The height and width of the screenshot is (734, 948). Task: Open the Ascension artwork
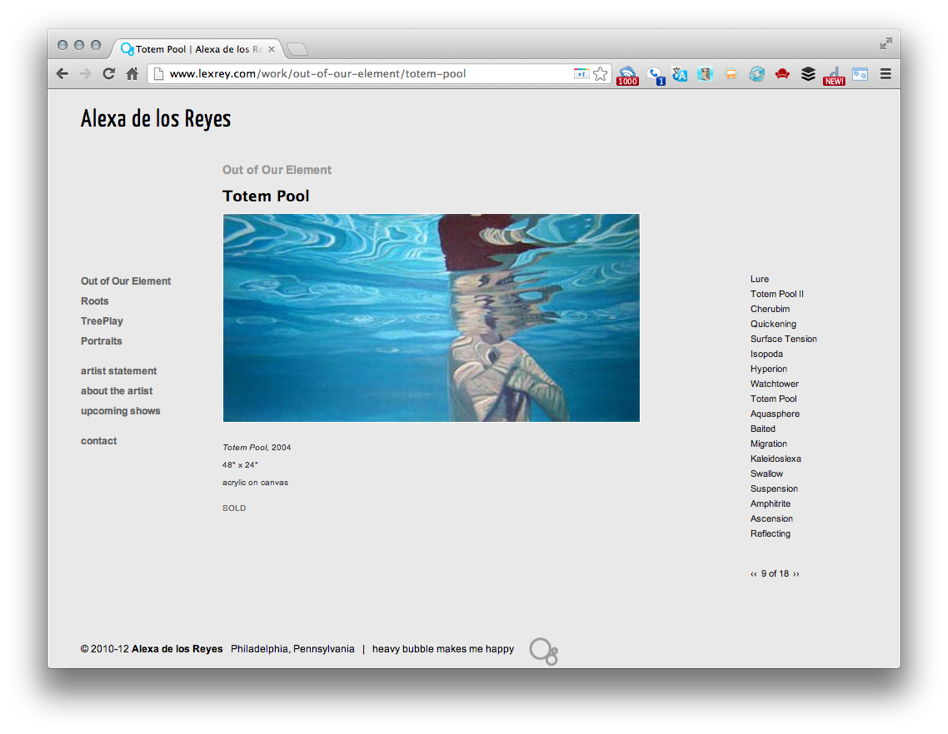pos(771,519)
